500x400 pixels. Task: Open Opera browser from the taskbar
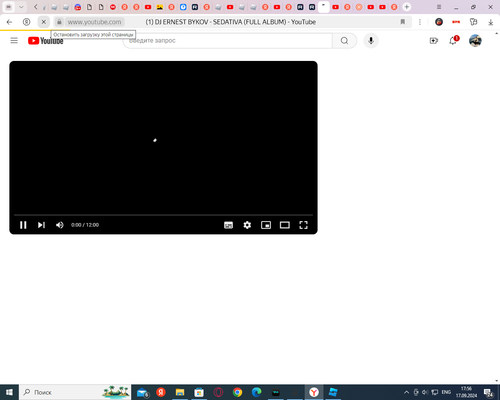tap(218, 392)
